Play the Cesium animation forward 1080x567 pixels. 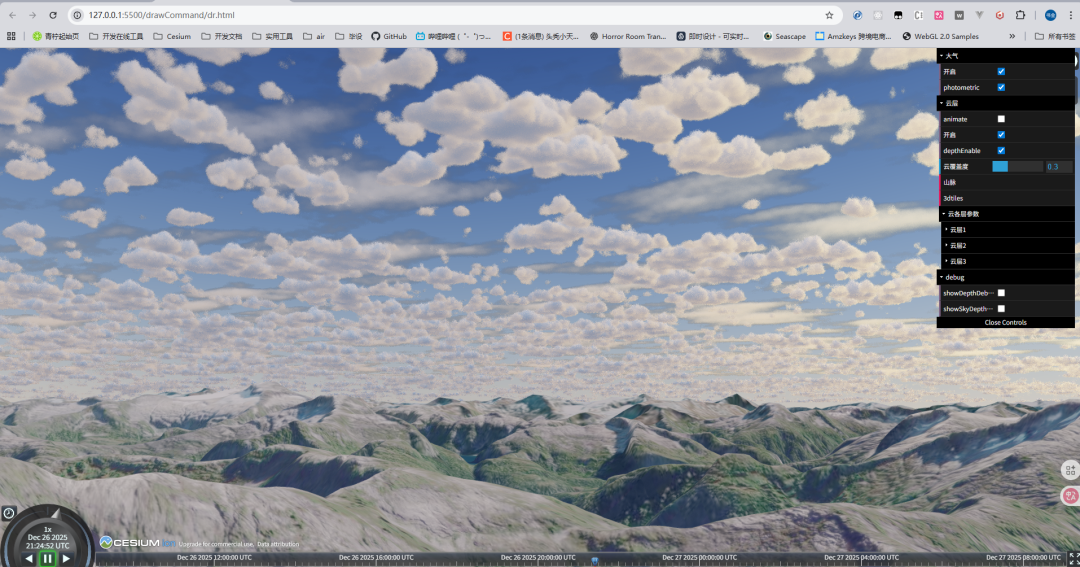click(66, 558)
